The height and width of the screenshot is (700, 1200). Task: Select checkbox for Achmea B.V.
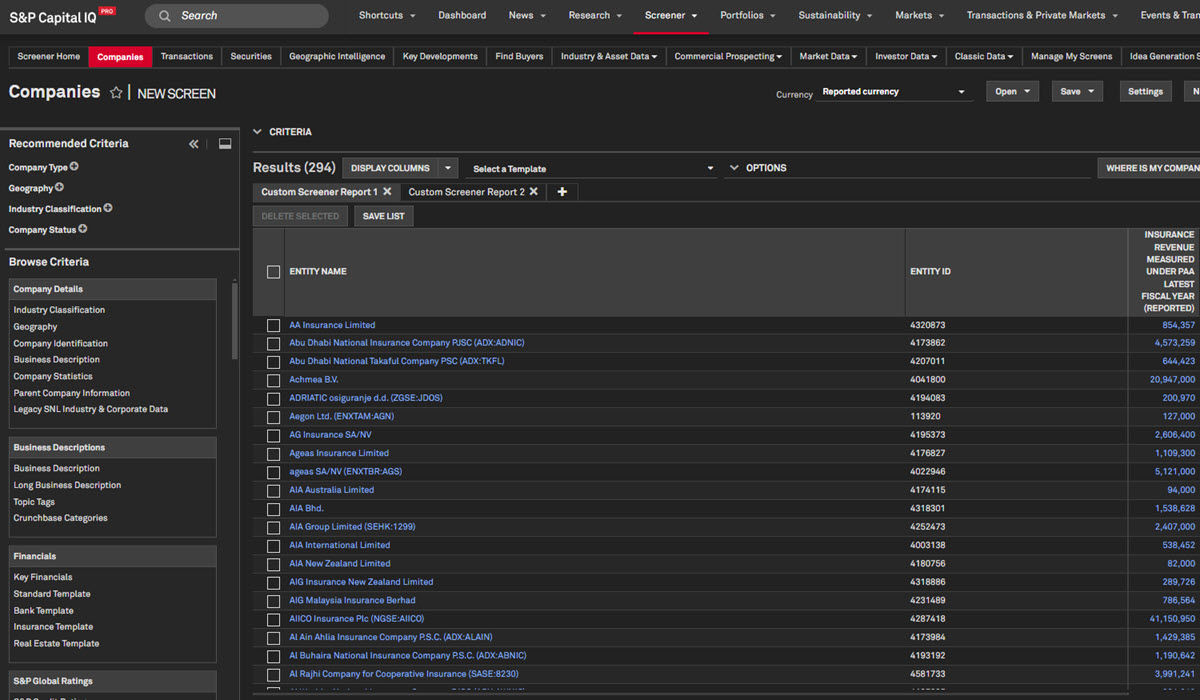(x=273, y=380)
